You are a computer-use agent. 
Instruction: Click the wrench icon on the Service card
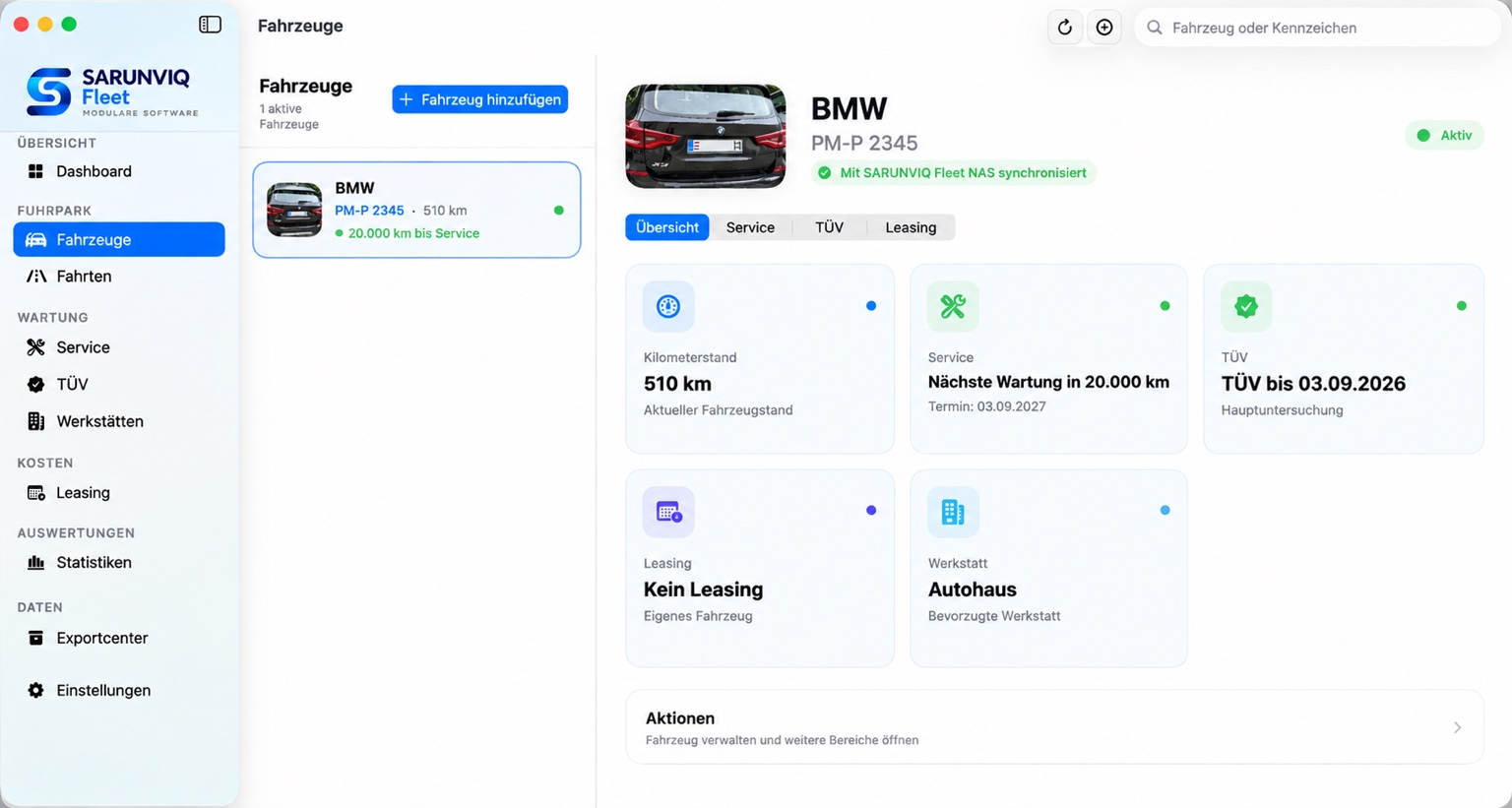(953, 307)
